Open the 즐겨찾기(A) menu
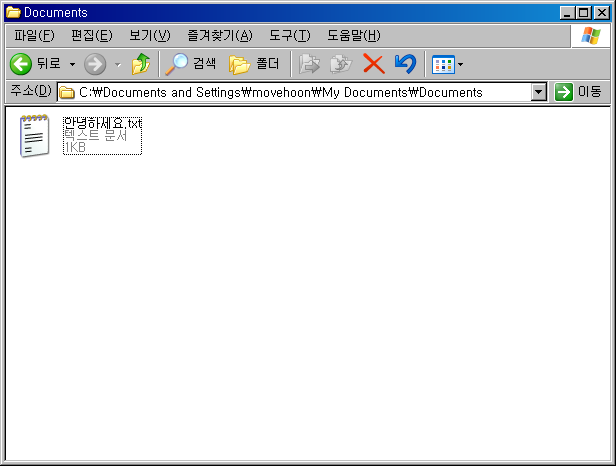616x466 pixels. coord(220,36)
